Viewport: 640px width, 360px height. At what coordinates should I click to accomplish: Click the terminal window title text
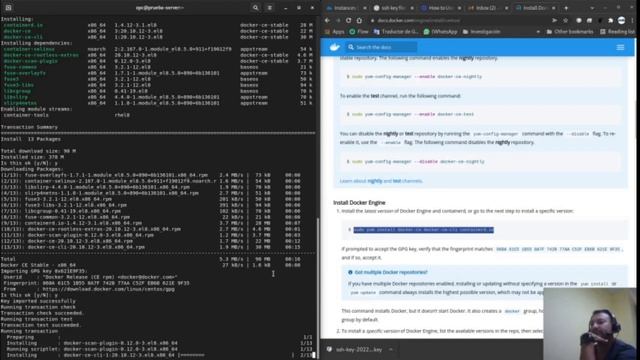(x=160, y=7)
